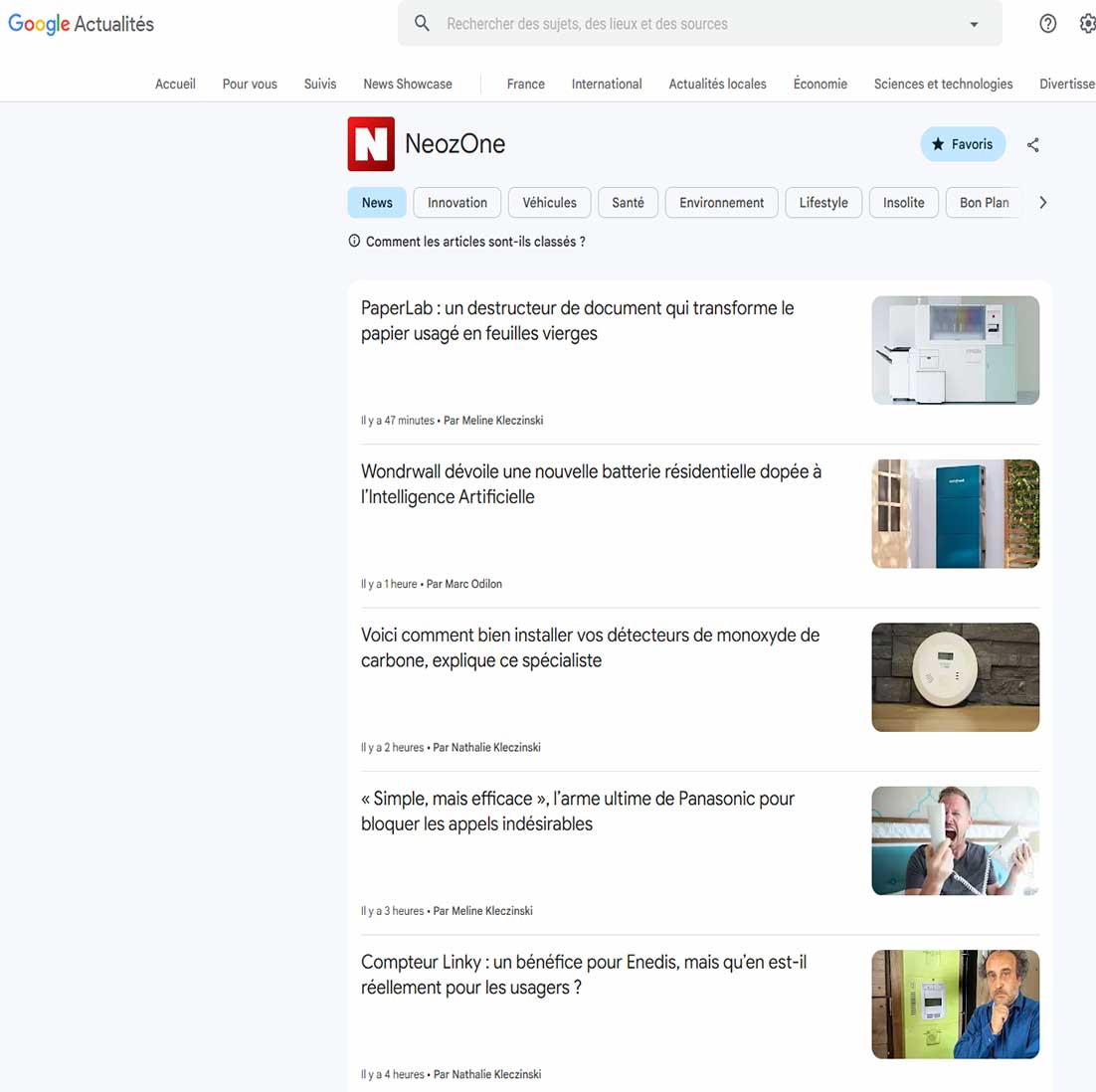Click the Google Actualités logo
Screen dimensions: 1096x1092
82,24
